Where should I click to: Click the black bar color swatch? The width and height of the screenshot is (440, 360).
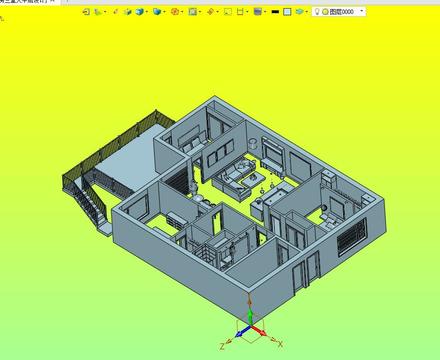(275, 12)
